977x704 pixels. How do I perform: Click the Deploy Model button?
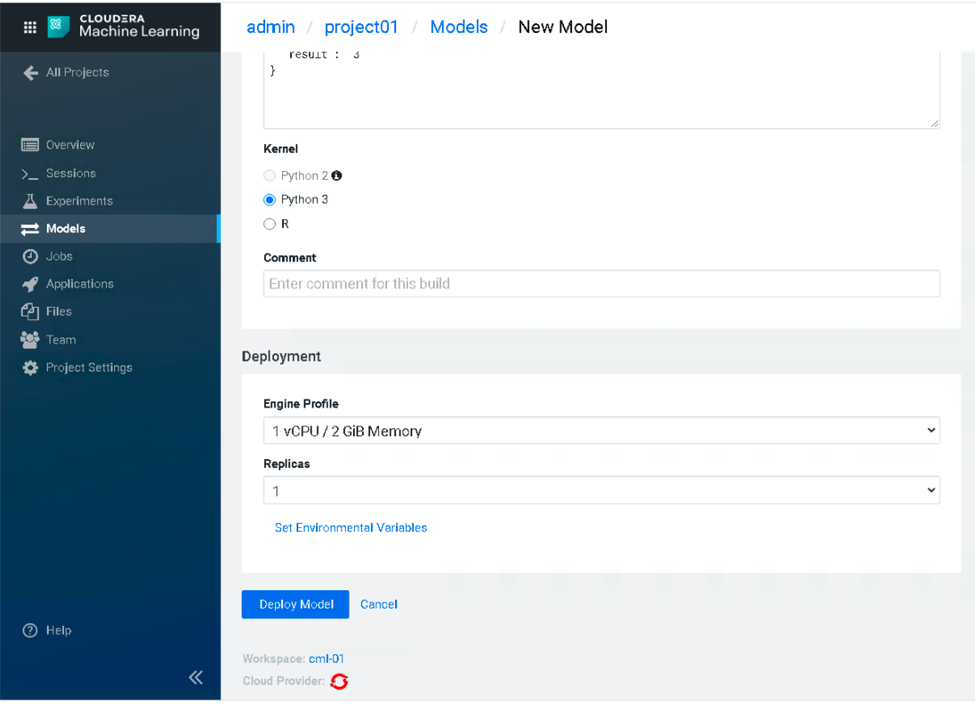(295, 604)
